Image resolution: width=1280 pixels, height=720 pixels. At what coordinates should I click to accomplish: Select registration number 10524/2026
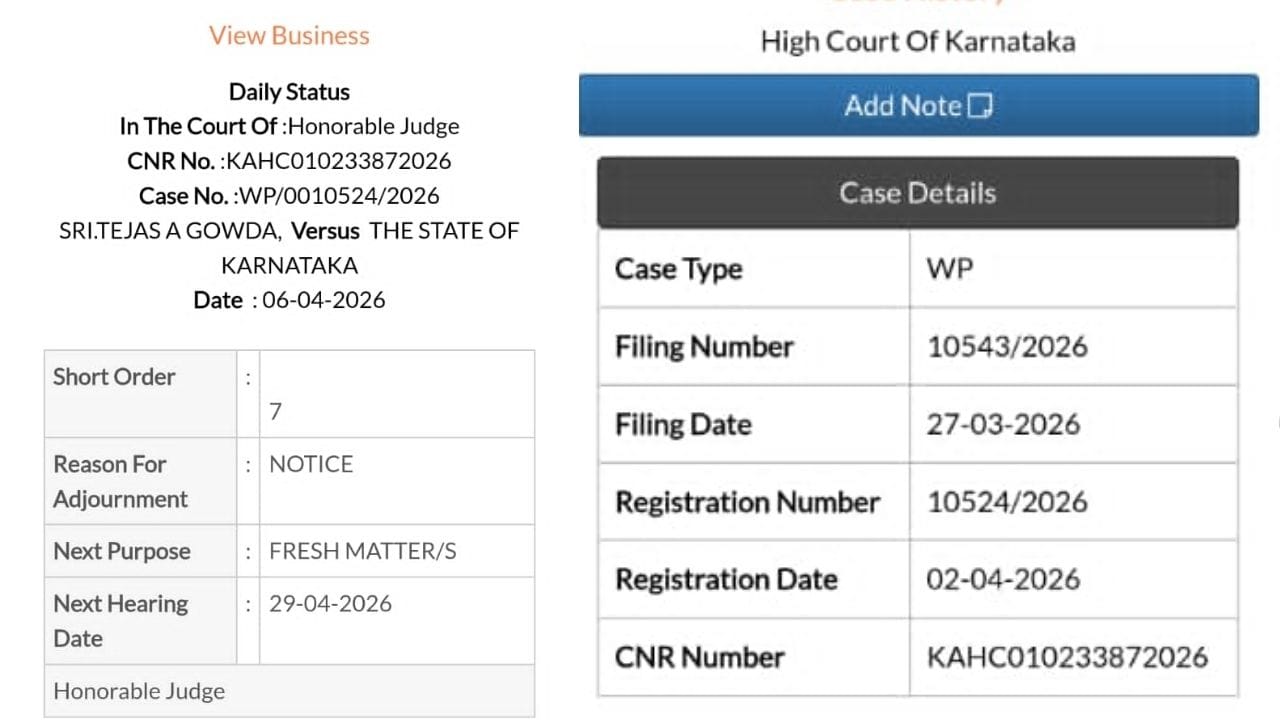(1007, 502)
